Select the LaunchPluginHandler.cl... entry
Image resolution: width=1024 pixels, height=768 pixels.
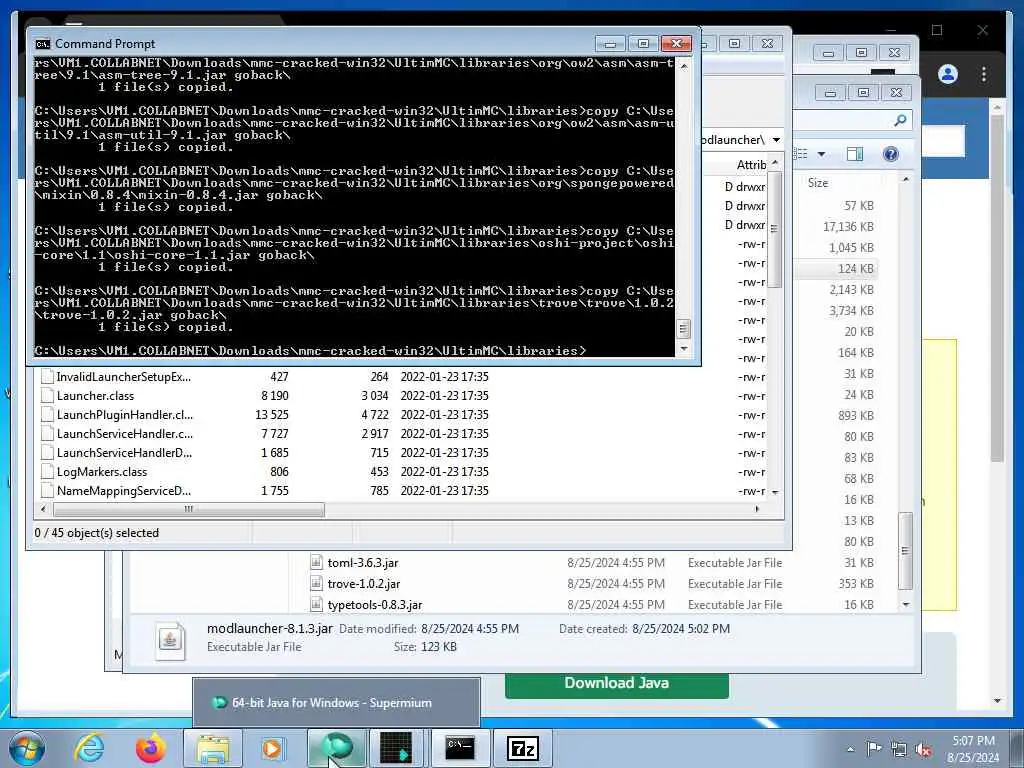124,415
